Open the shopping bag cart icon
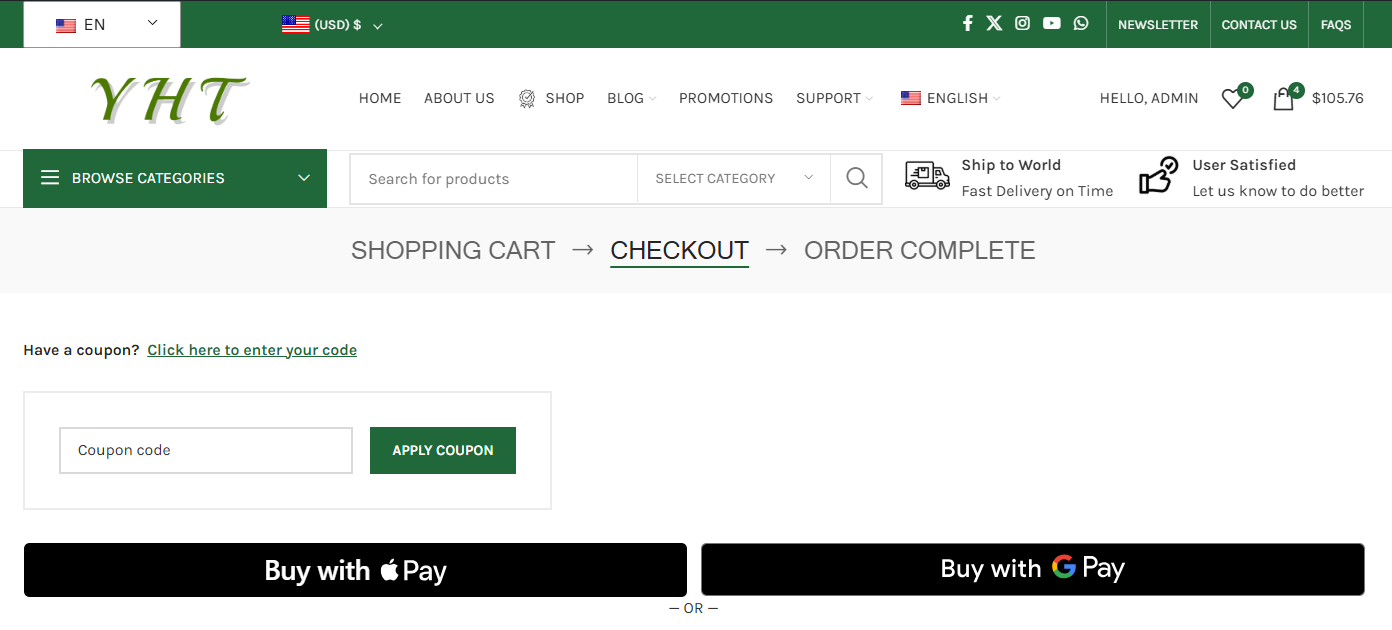 click(1283, 99)
